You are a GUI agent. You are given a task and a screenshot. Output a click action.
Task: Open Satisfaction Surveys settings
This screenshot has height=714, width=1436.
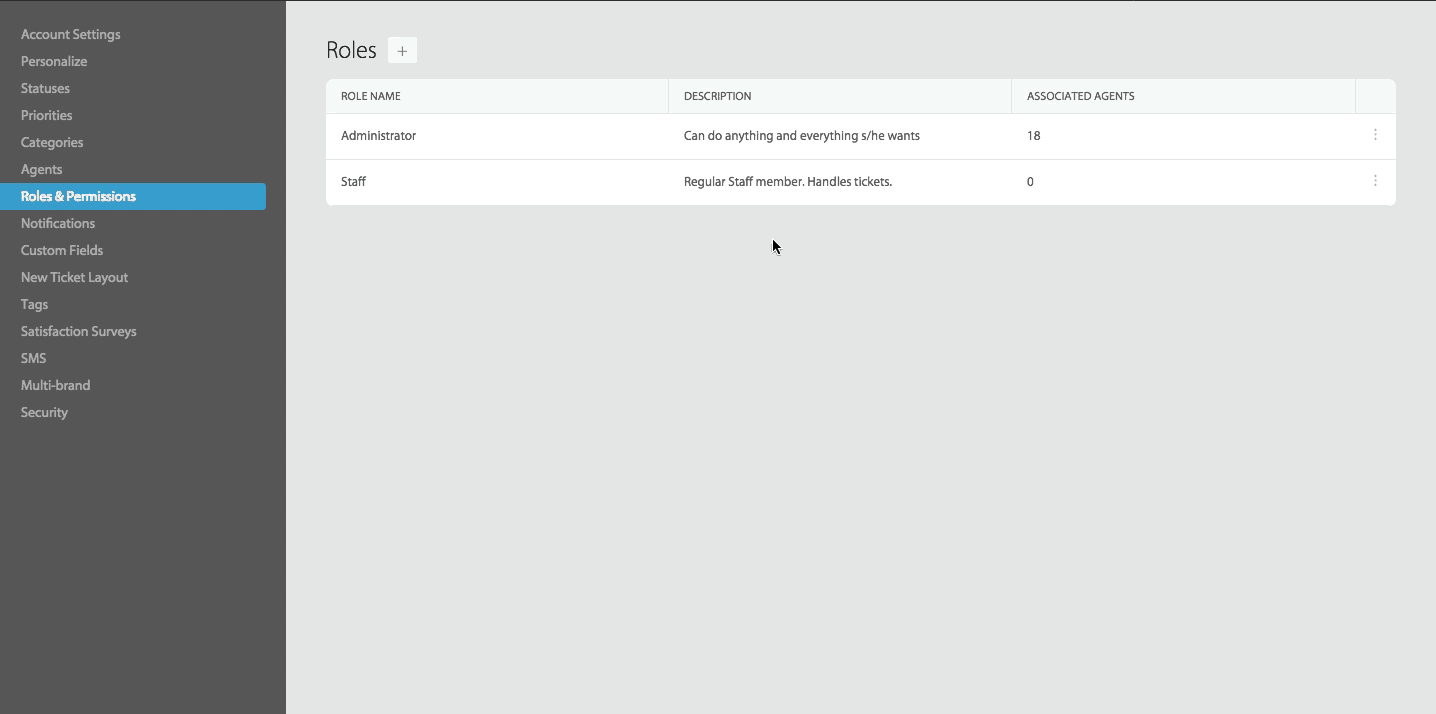(x=78, y=331)
